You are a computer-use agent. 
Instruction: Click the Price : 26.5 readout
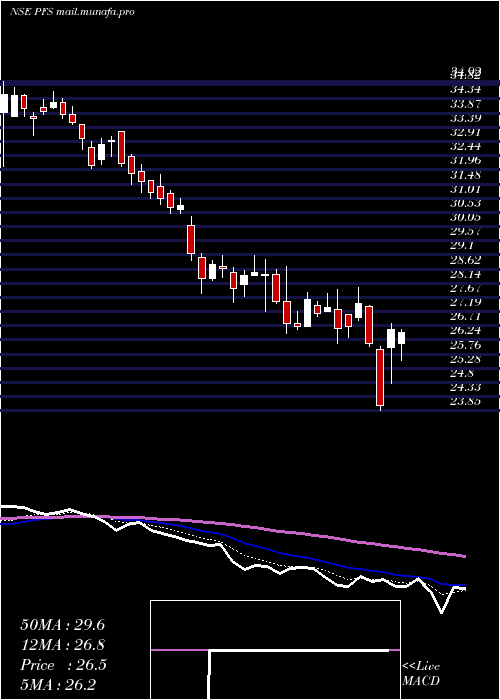(x=63, y=665)
